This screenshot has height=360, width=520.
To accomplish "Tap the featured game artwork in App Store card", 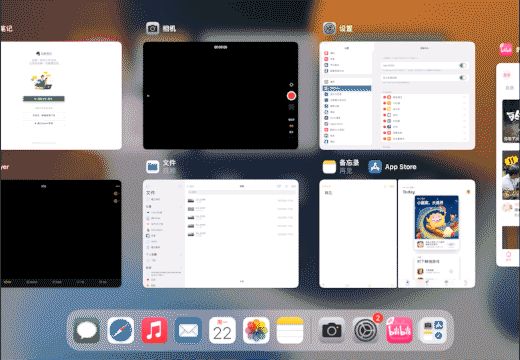I will coord(437,217).
